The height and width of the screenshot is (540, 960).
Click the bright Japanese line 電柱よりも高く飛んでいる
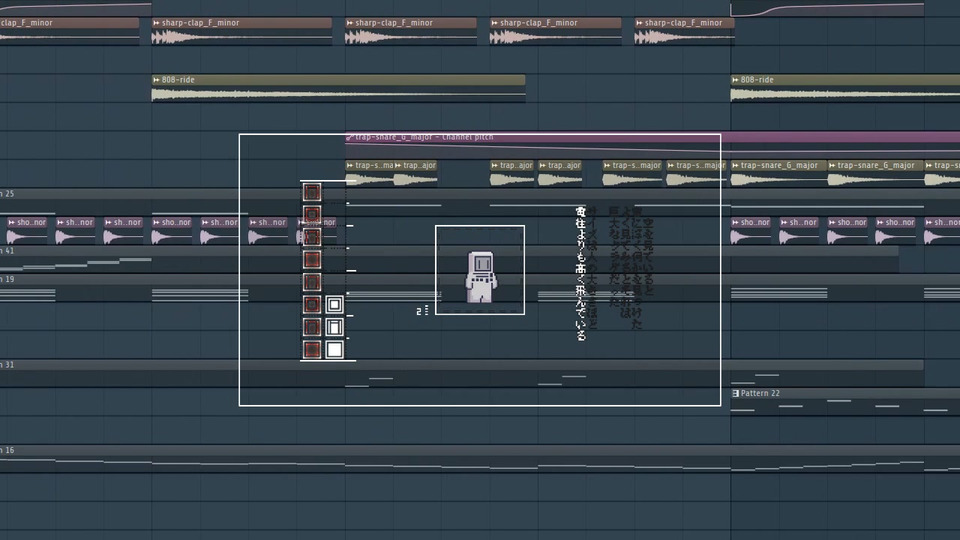580,273
